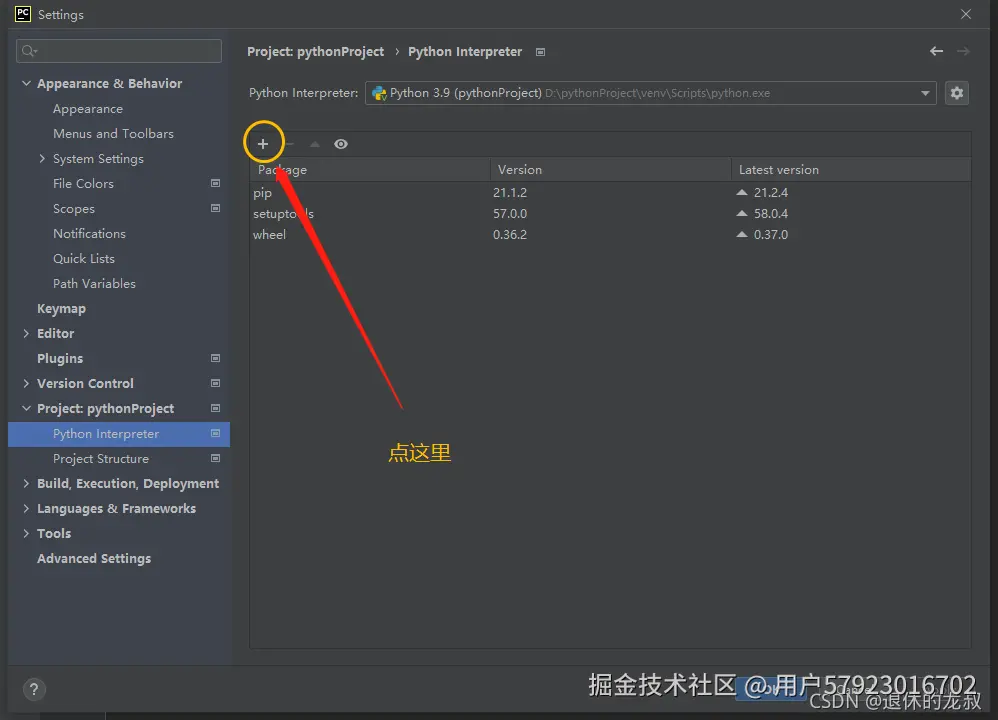
Task: Click version 57.0.0 cell
Action: coord(510,213)
